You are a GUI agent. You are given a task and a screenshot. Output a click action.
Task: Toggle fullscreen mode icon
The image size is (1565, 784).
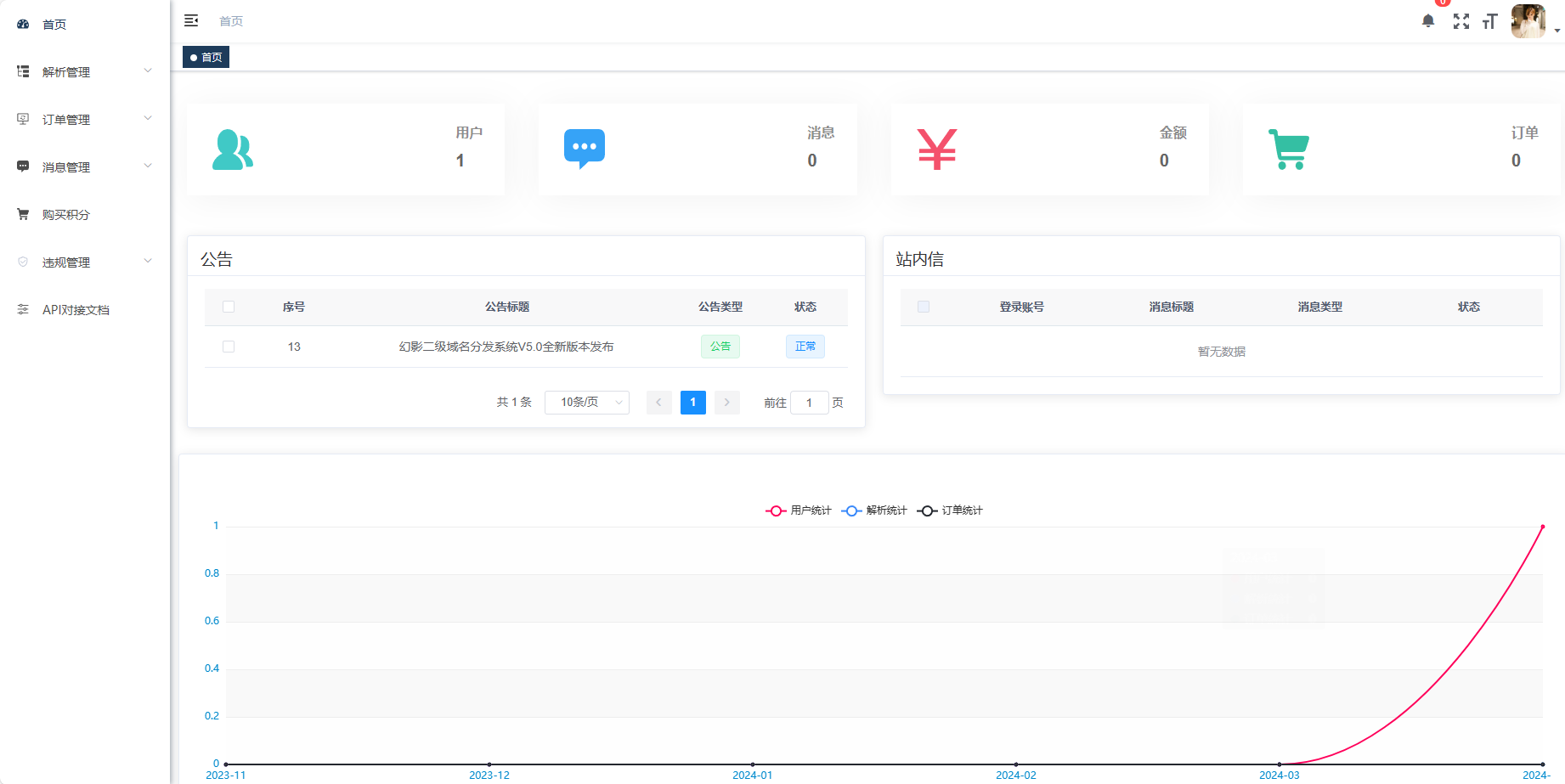point(1461,21)
